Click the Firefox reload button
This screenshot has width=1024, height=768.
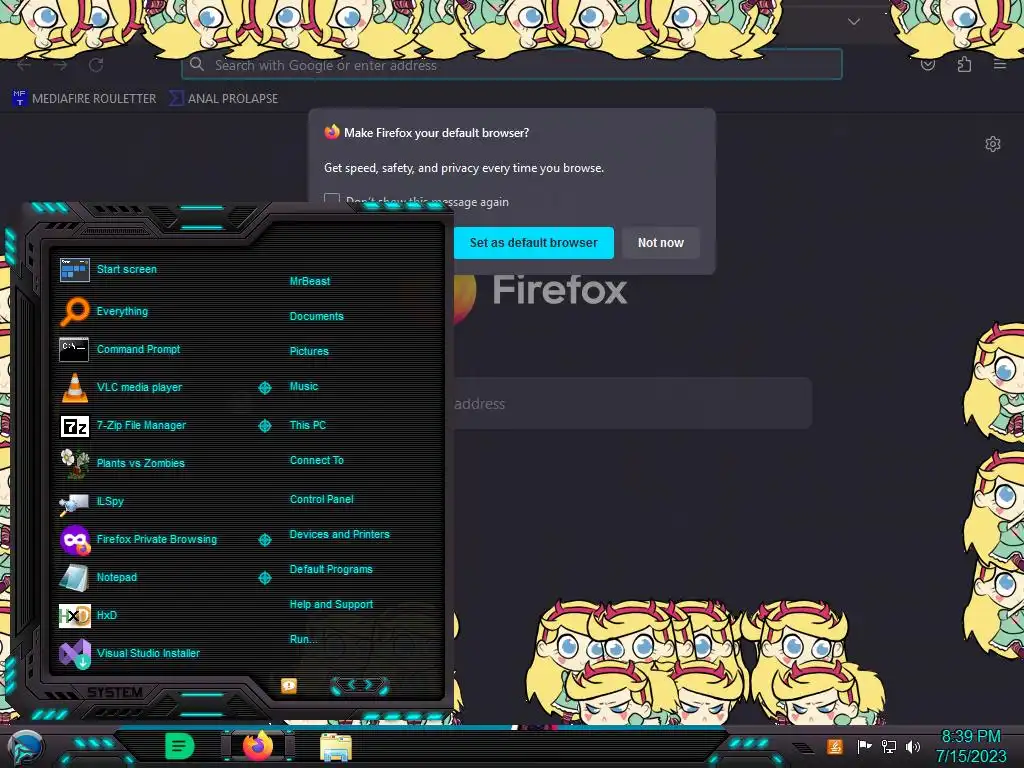click(96, 65)
